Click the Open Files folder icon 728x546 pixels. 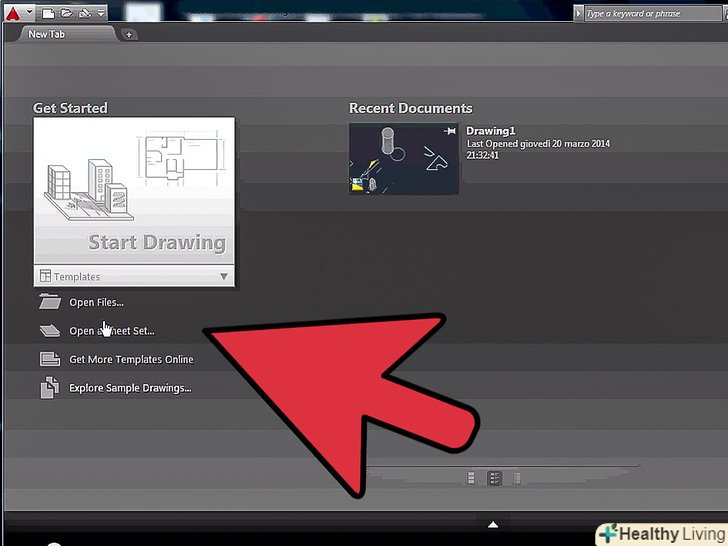pos(49,302)
